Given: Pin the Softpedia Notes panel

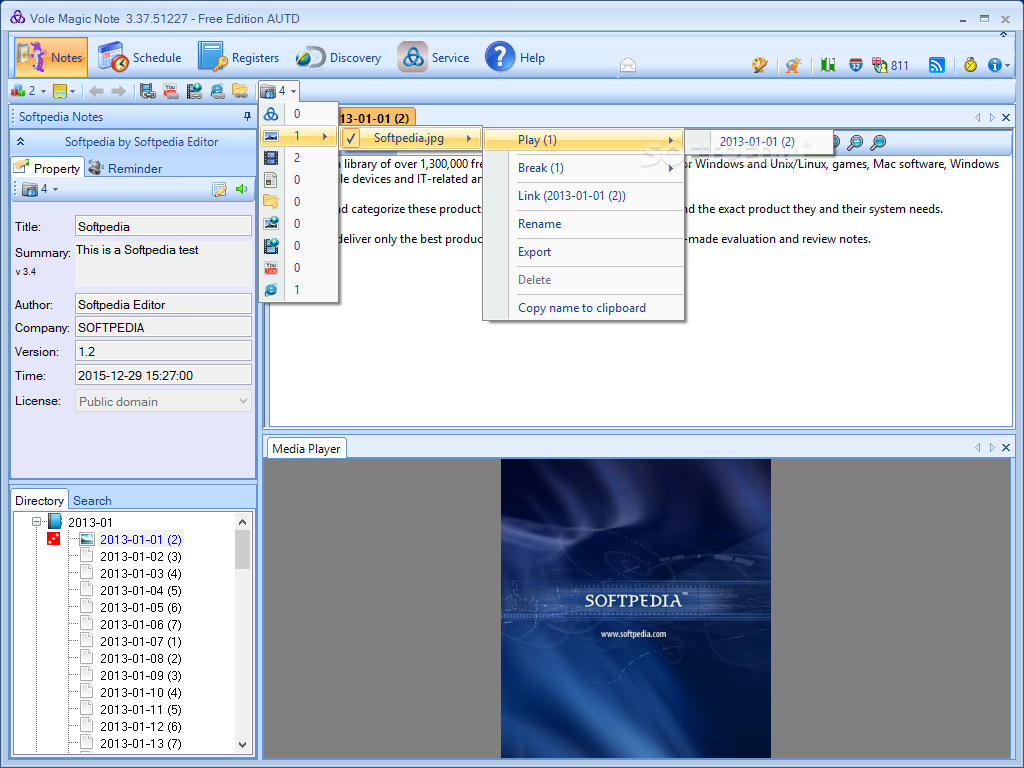Looking at the screenshot, I should [247, 116].
